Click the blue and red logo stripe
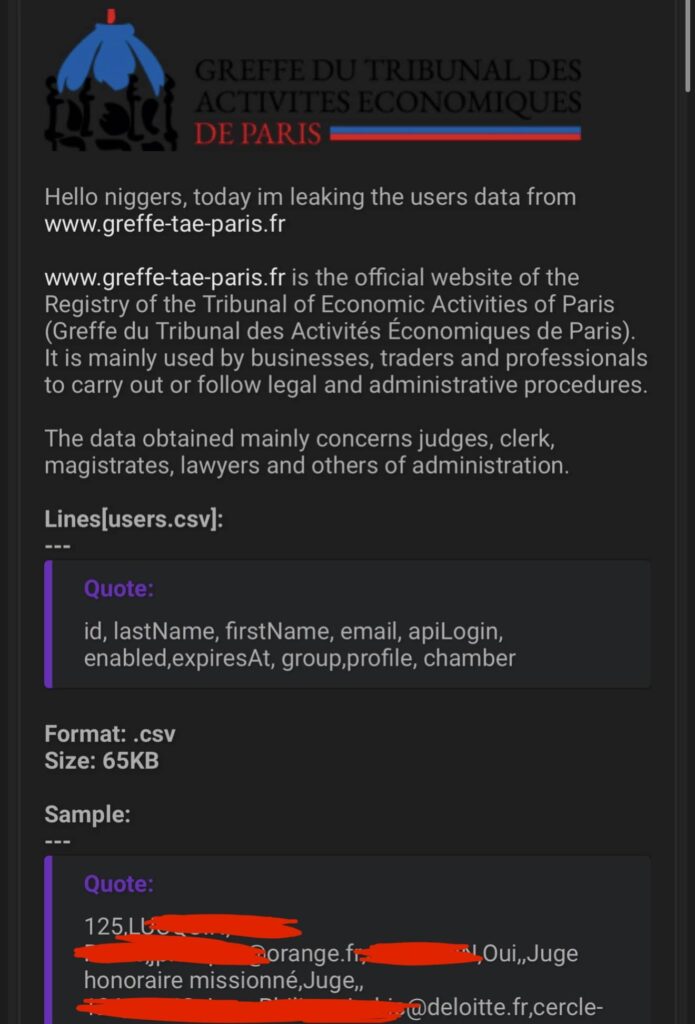The height and width of the screenshot is (1024, 695). pos(455,133)
